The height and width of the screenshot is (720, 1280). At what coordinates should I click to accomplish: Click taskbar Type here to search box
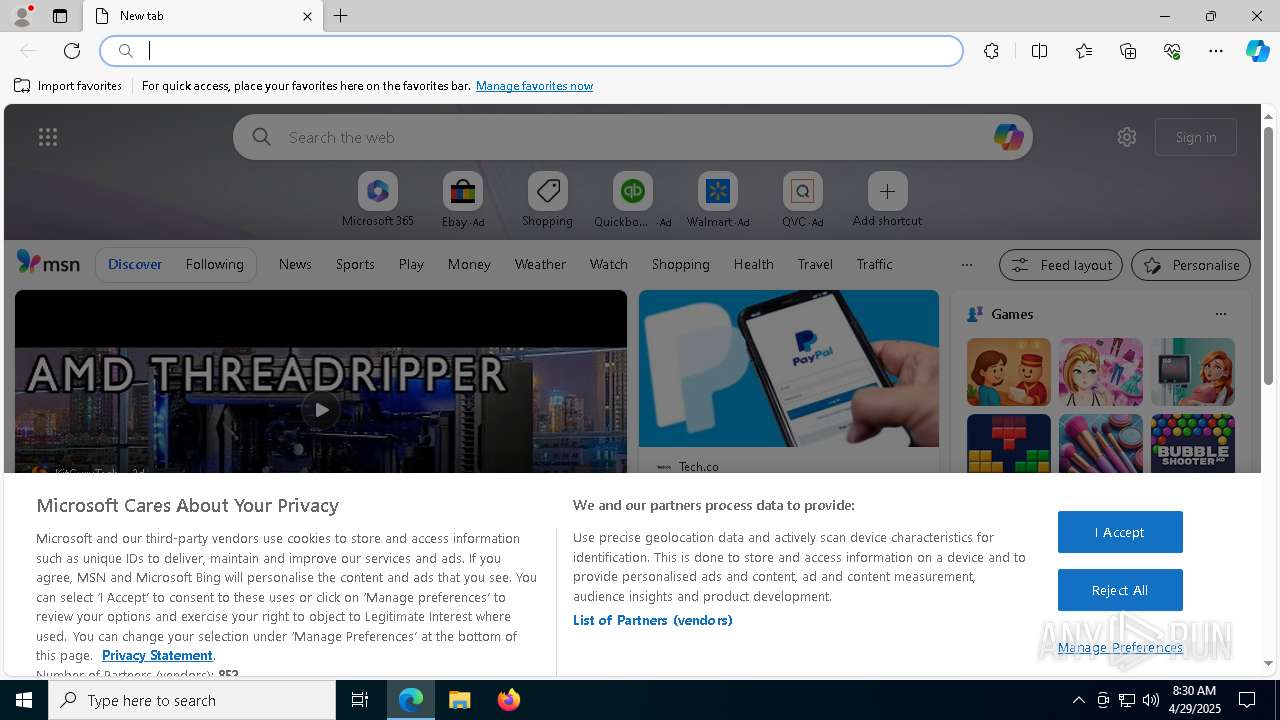coord(192,700)
